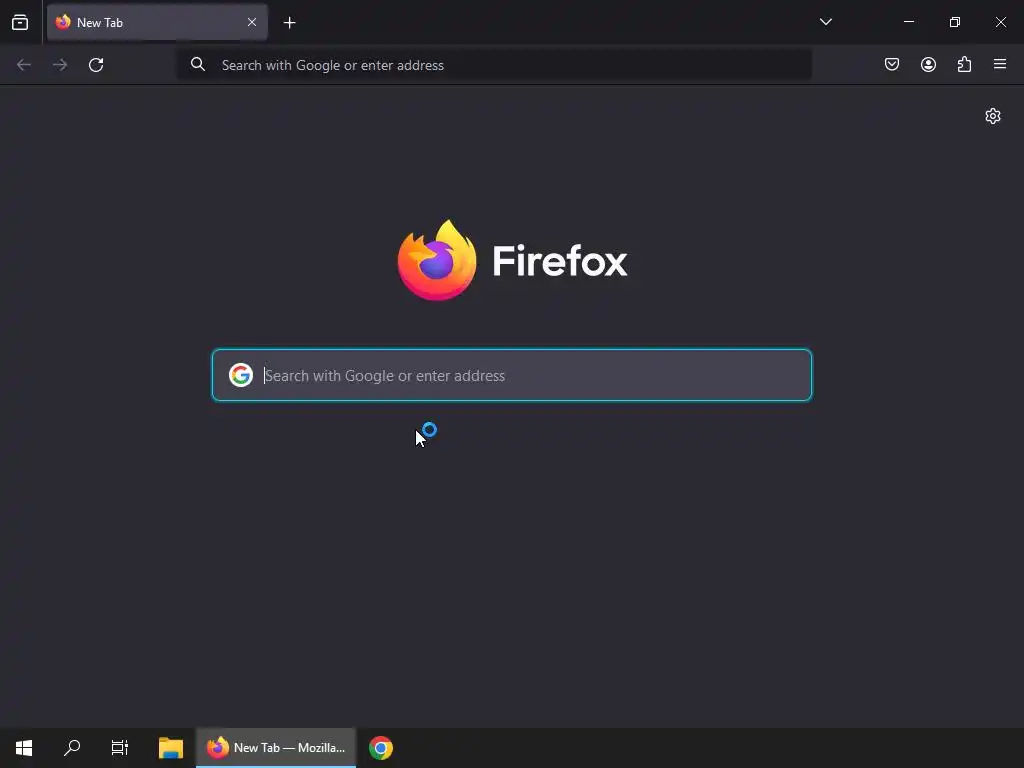Select New Tab — Mozilla taskbar button
The image size is (1024, 768).
pos(276,748)
